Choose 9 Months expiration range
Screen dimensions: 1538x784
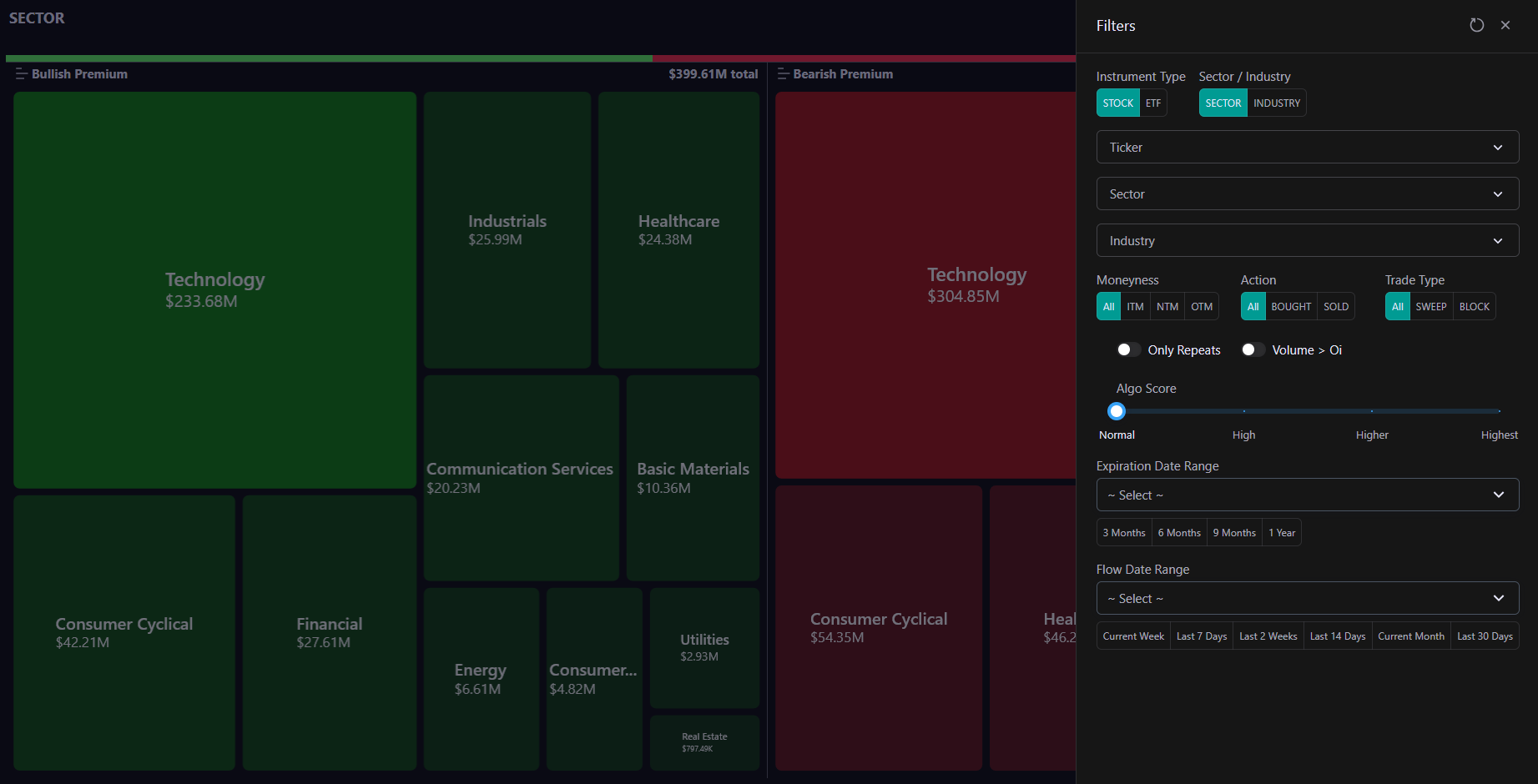pyautogui.click(x=1234, y=533)
